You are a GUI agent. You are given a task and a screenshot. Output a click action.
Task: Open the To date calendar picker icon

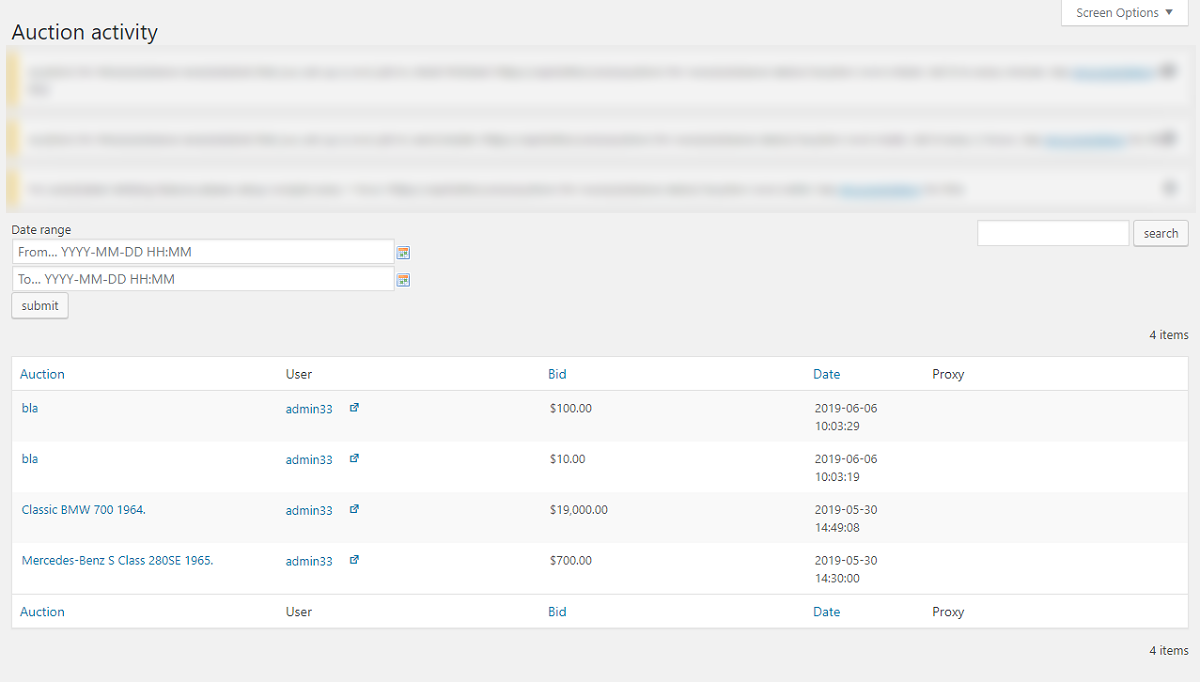403,279
